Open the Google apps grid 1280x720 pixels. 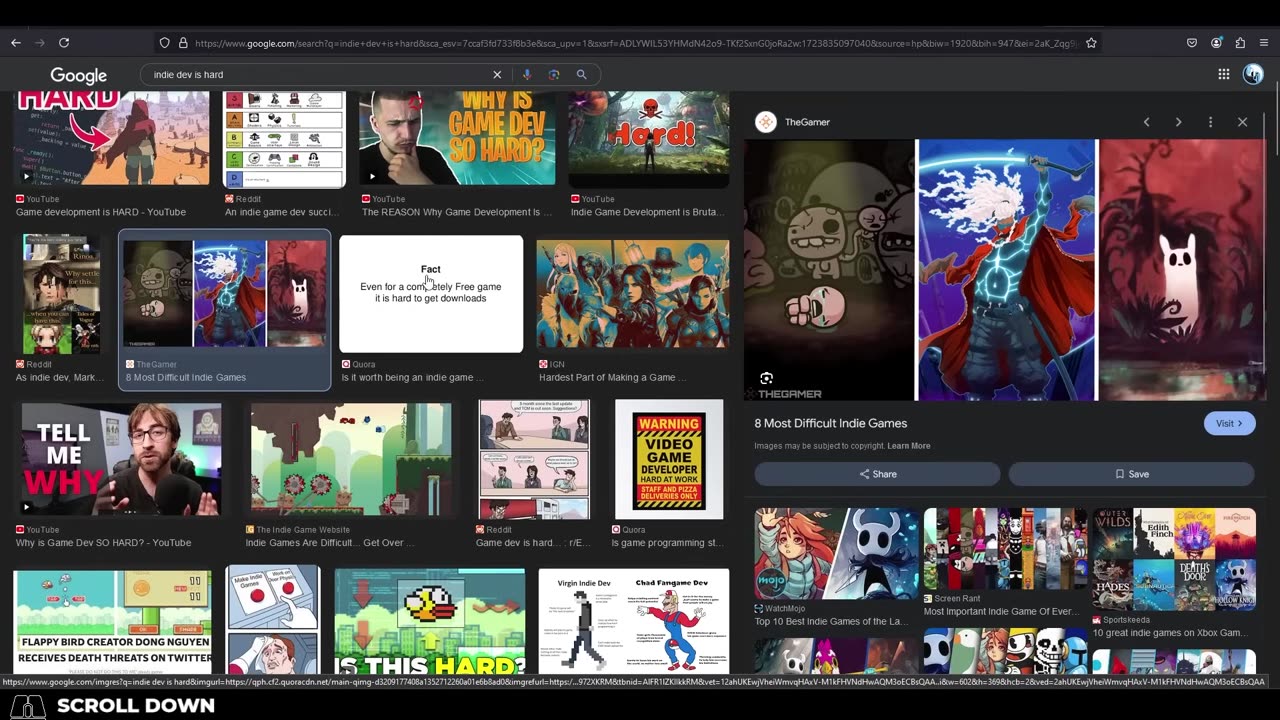coord(1223,74)
